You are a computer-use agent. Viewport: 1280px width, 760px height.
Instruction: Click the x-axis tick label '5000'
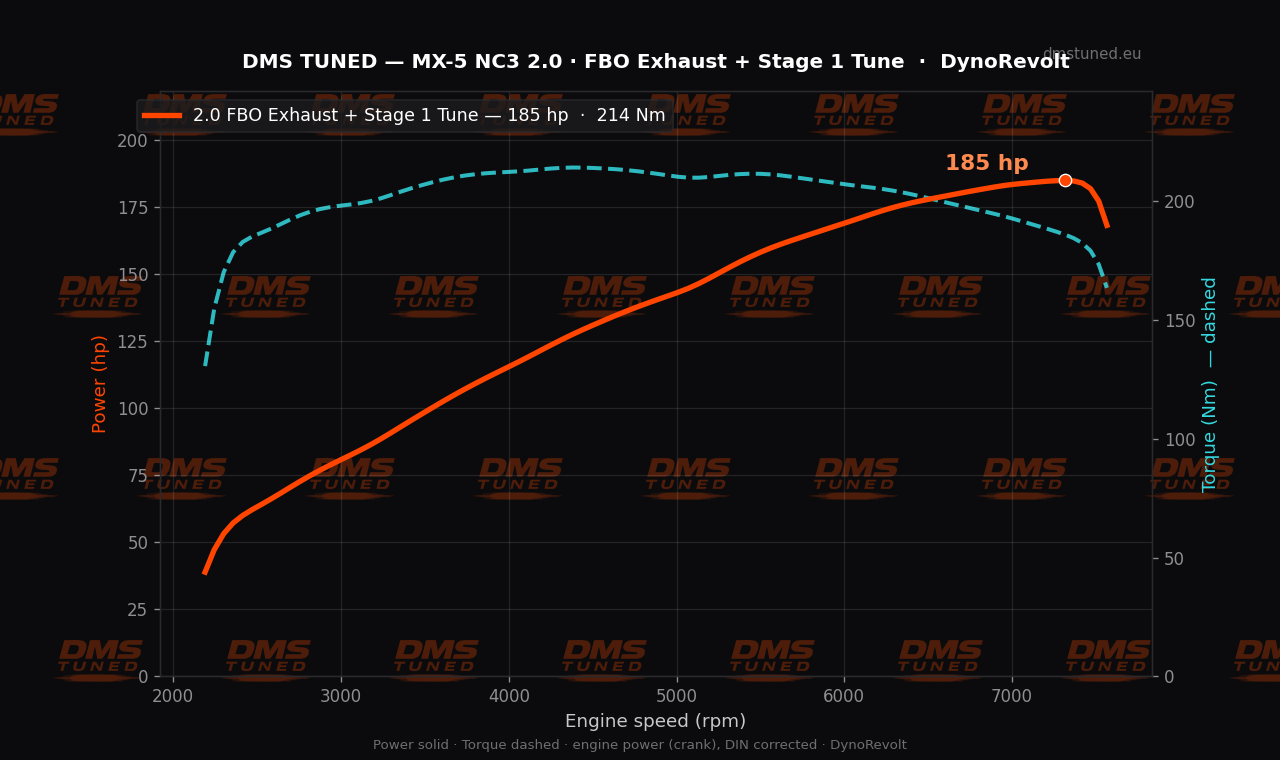click(677, 695)
